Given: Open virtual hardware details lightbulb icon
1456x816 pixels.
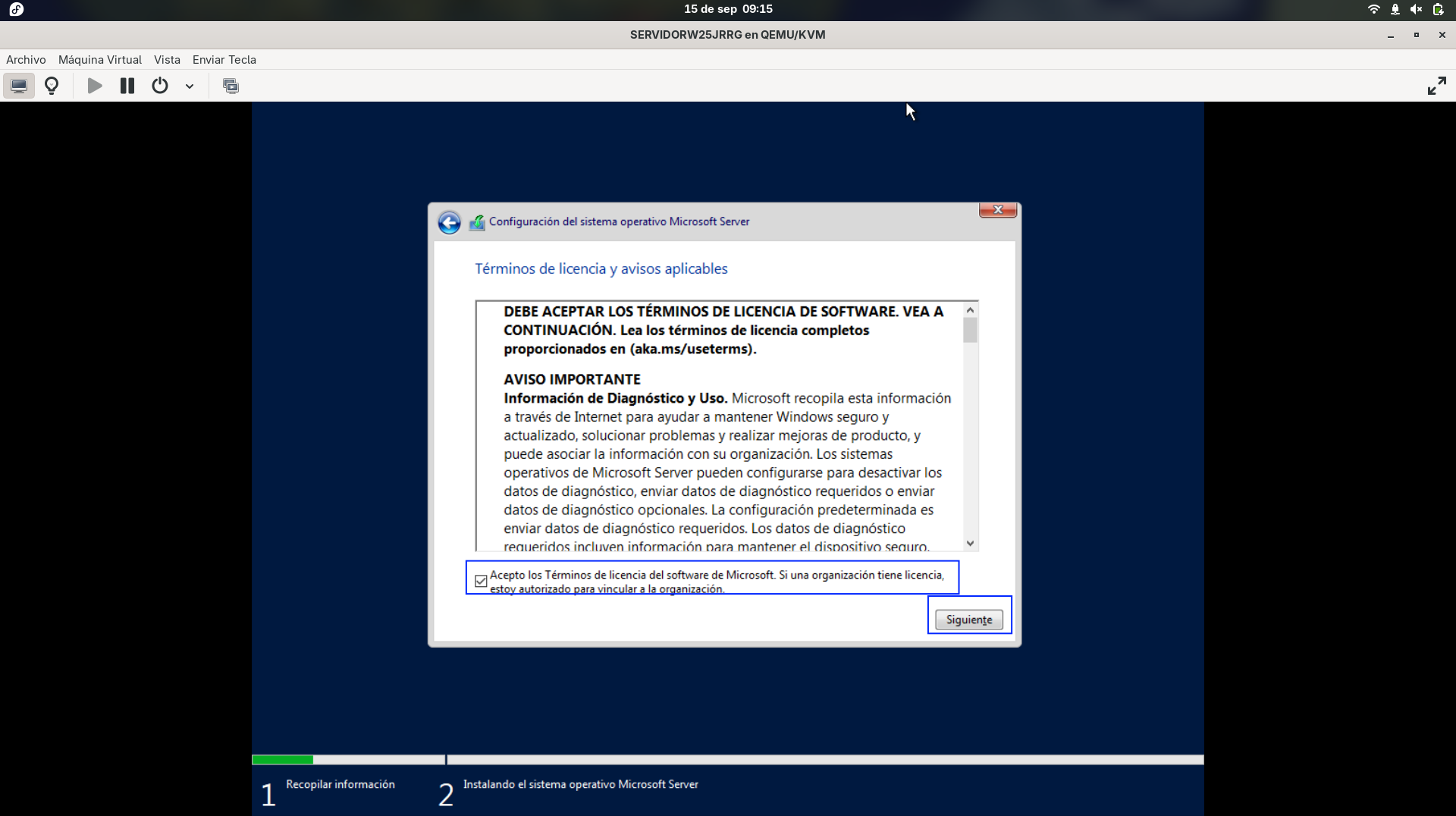Looking at the screenshot, I should 52,86.
